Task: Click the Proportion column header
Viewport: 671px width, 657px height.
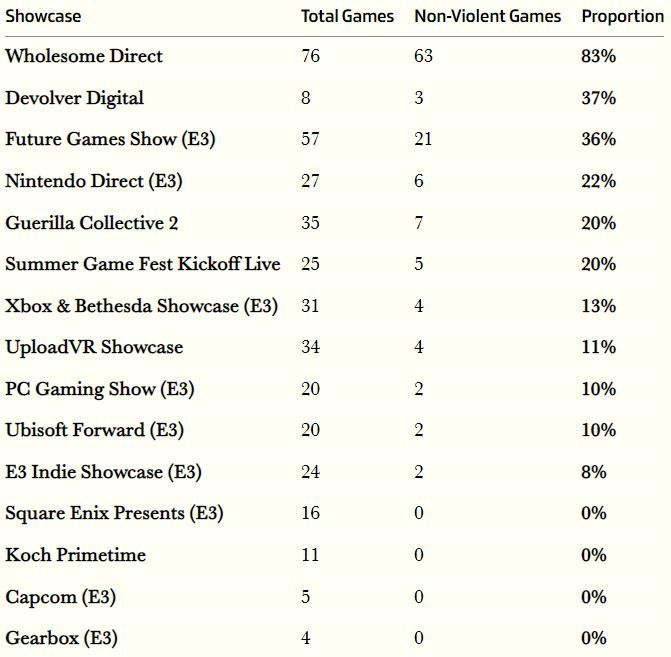Action: (622, 16)
